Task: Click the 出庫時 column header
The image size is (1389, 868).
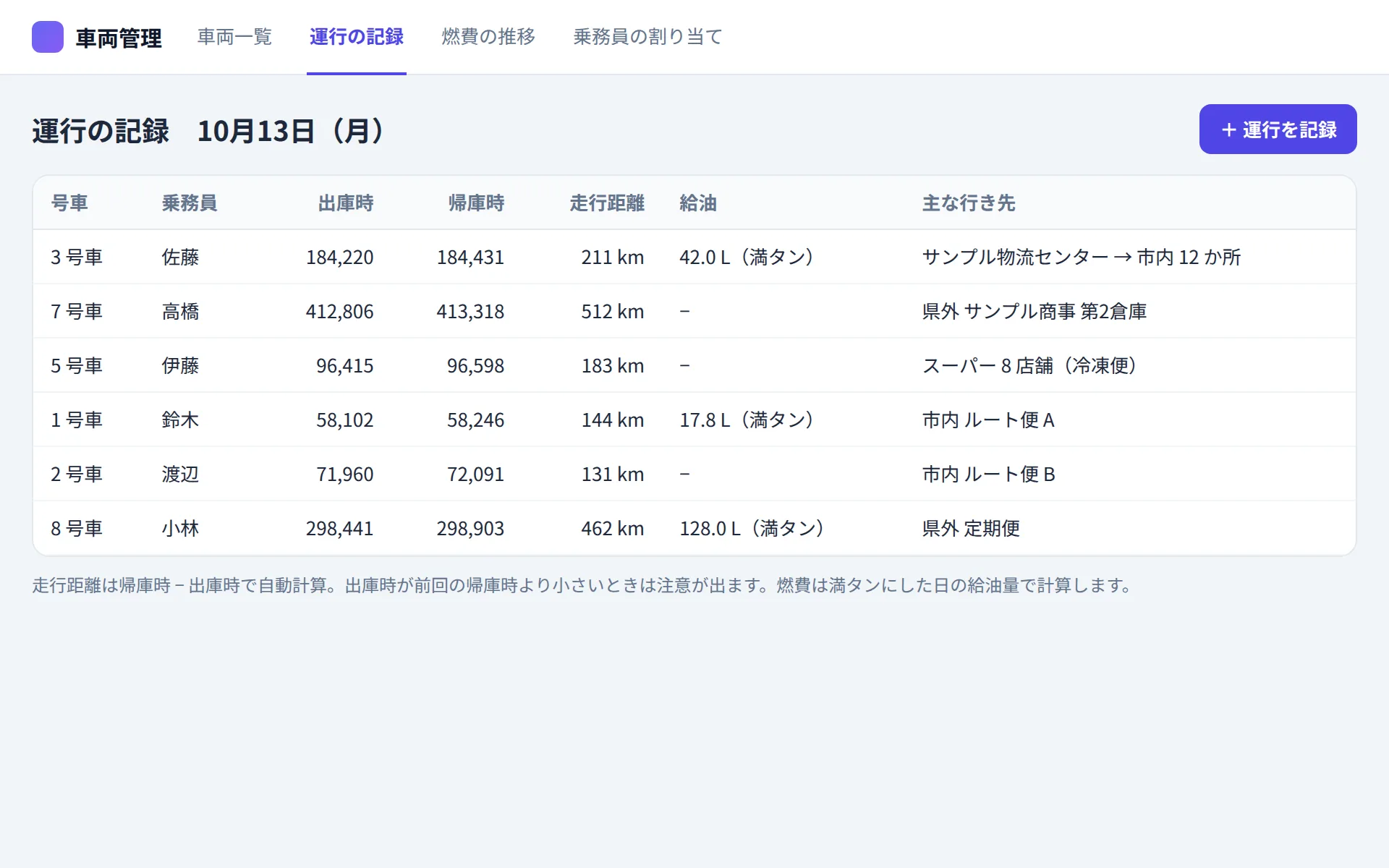Action: [346, 203]
